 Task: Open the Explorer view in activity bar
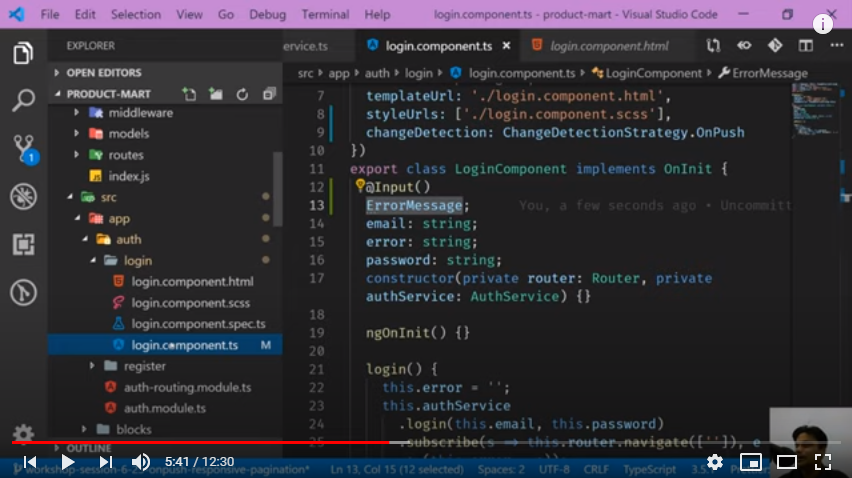[23, 54]
